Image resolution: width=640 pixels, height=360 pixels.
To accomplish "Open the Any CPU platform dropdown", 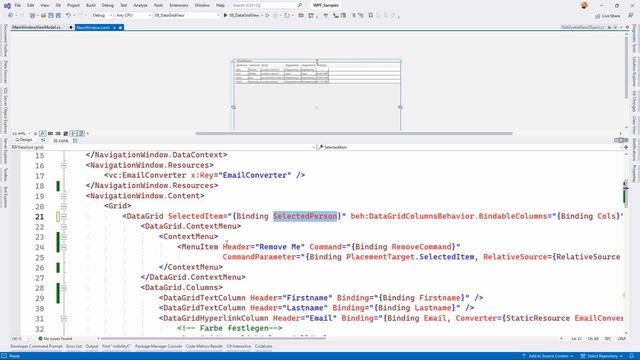I will coord(133,15).
